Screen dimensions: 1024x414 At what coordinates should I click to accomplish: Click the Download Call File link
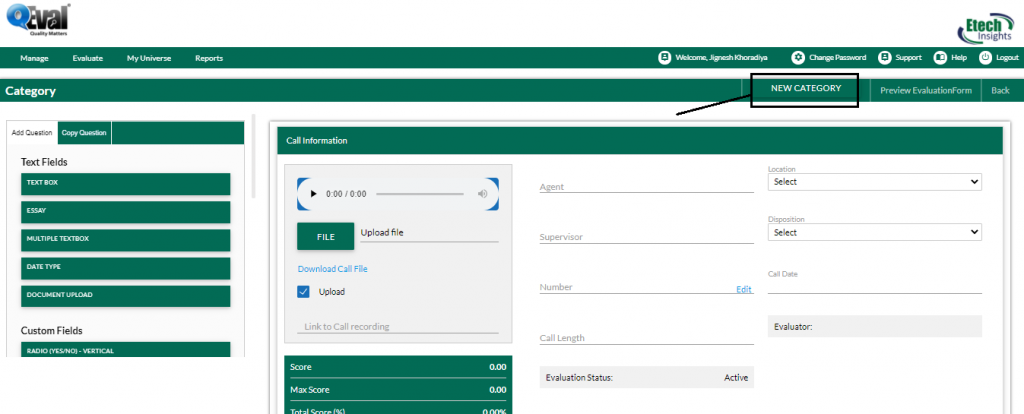pyautogui.click(x=332, y=269)
